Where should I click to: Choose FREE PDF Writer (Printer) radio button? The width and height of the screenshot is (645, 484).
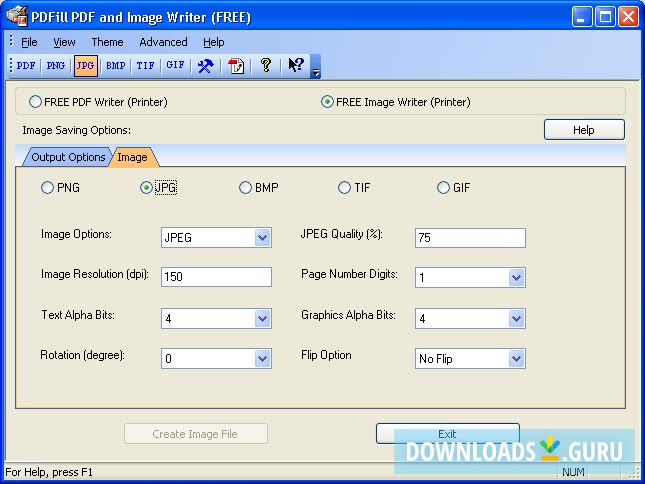35,102
